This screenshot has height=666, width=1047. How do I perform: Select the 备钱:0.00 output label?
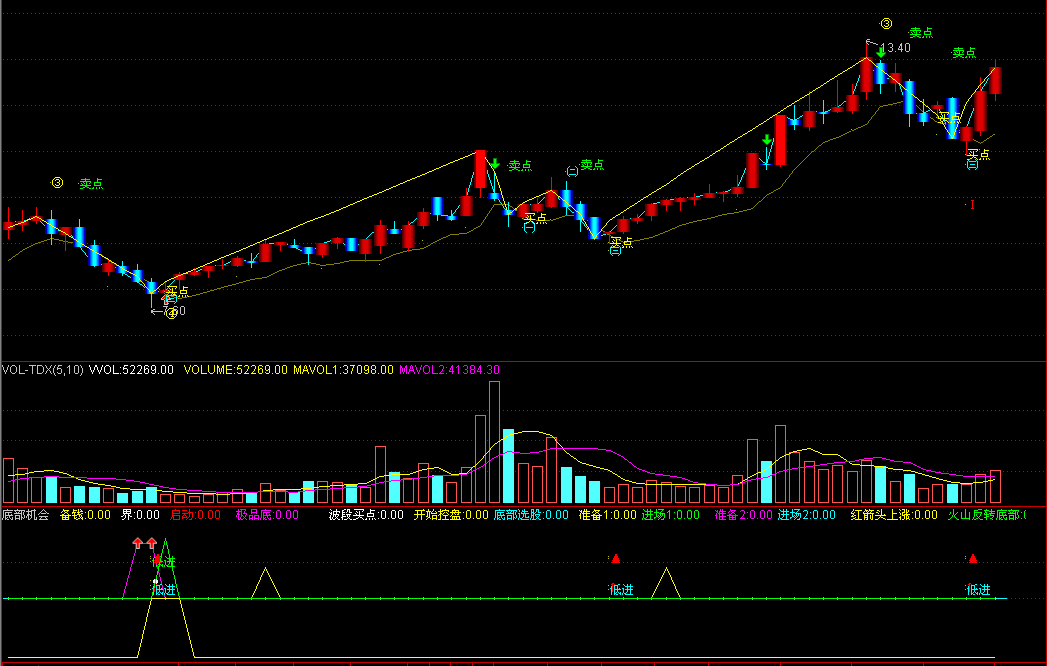[x=85, y=515]
